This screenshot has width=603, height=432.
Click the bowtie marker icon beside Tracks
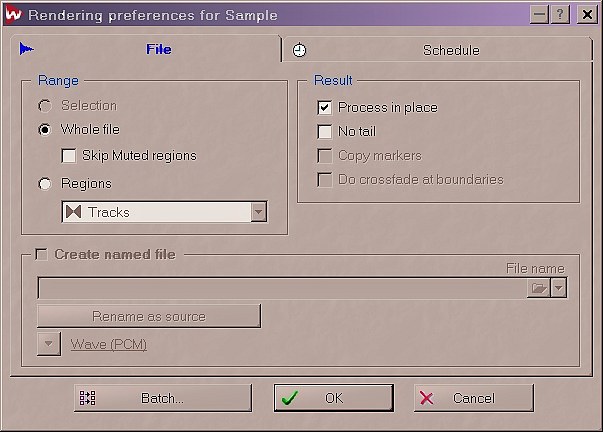tap(73, 212)
